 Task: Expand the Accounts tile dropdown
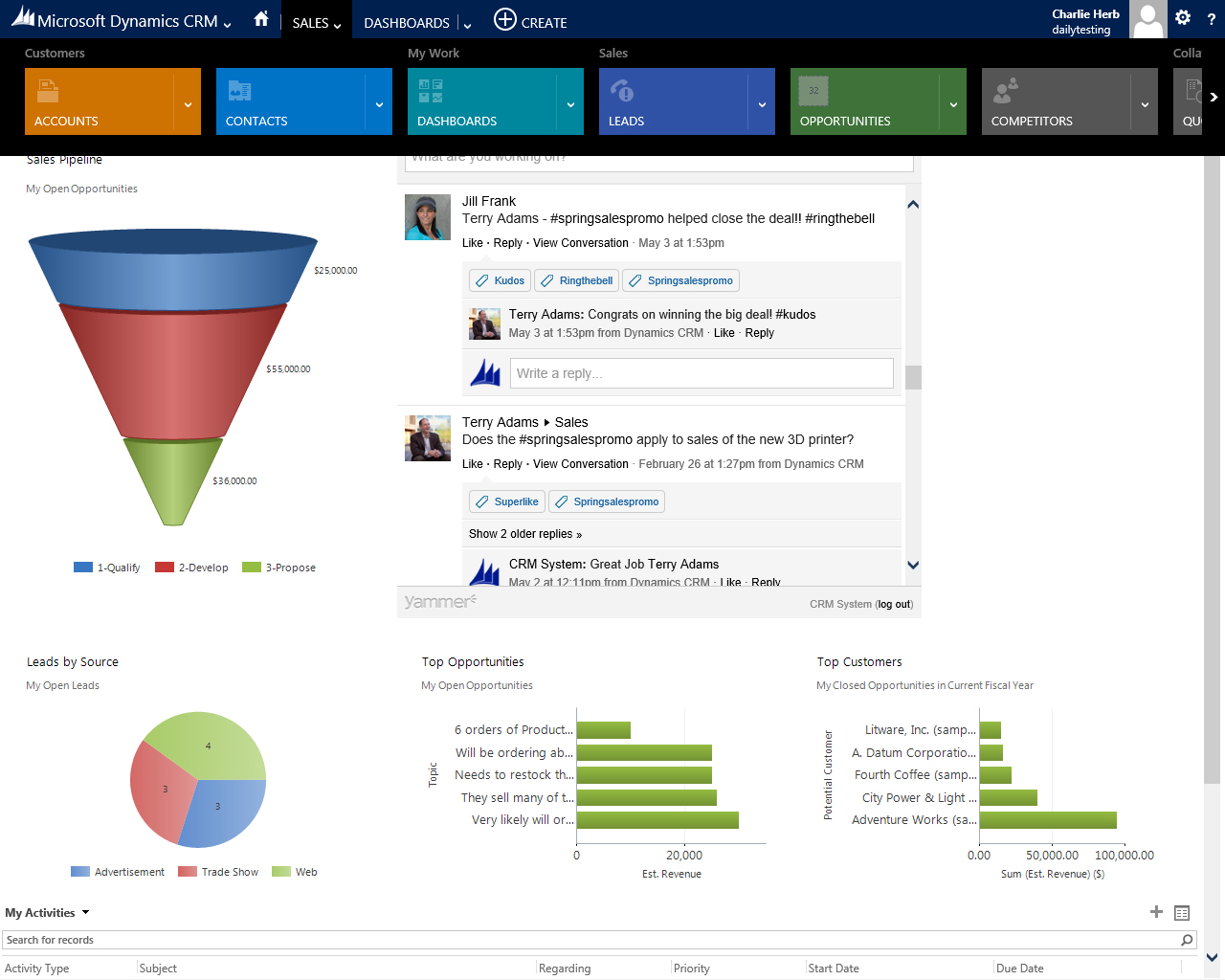click(x=188, y=104)
